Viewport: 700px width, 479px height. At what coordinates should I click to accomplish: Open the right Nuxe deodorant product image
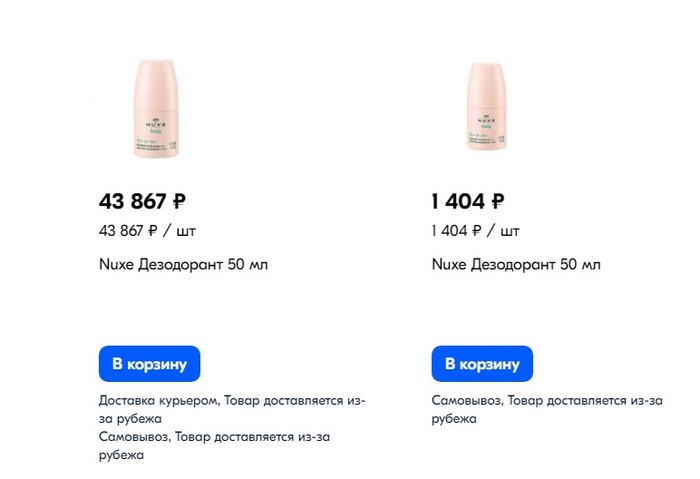(x=486, y=108)
